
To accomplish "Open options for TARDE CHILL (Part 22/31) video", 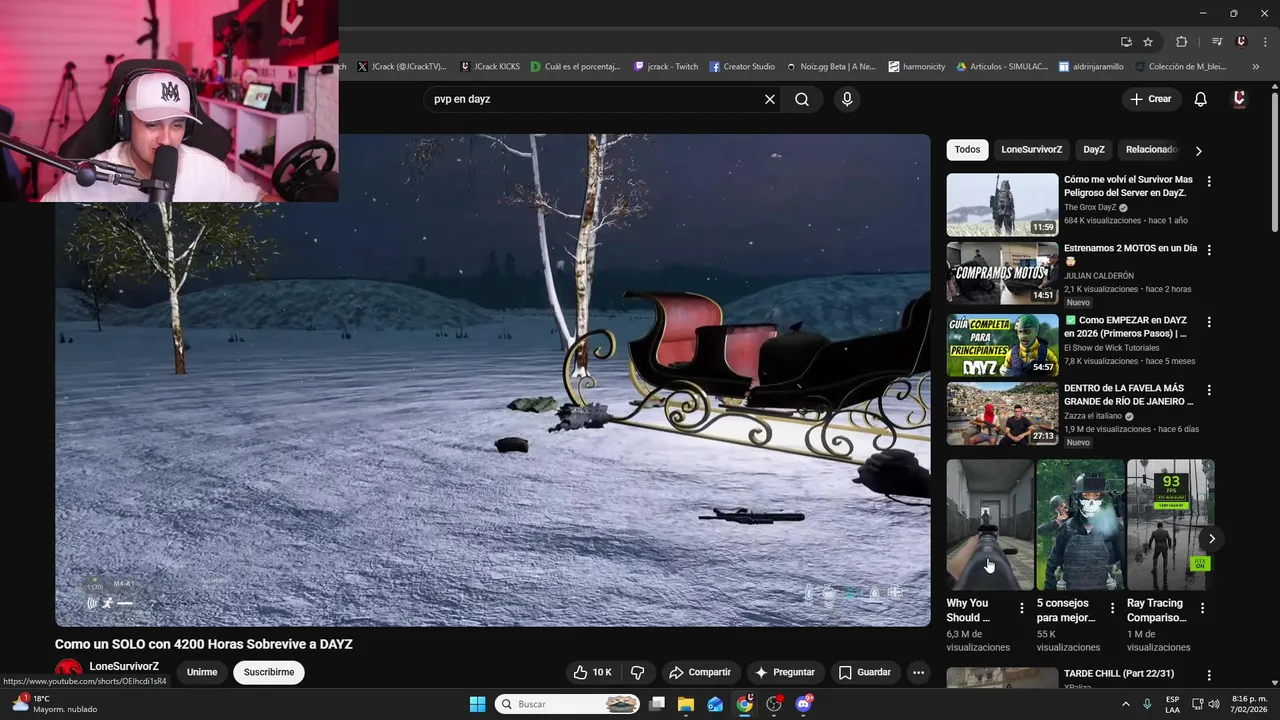I will (x=1209, y=676).
